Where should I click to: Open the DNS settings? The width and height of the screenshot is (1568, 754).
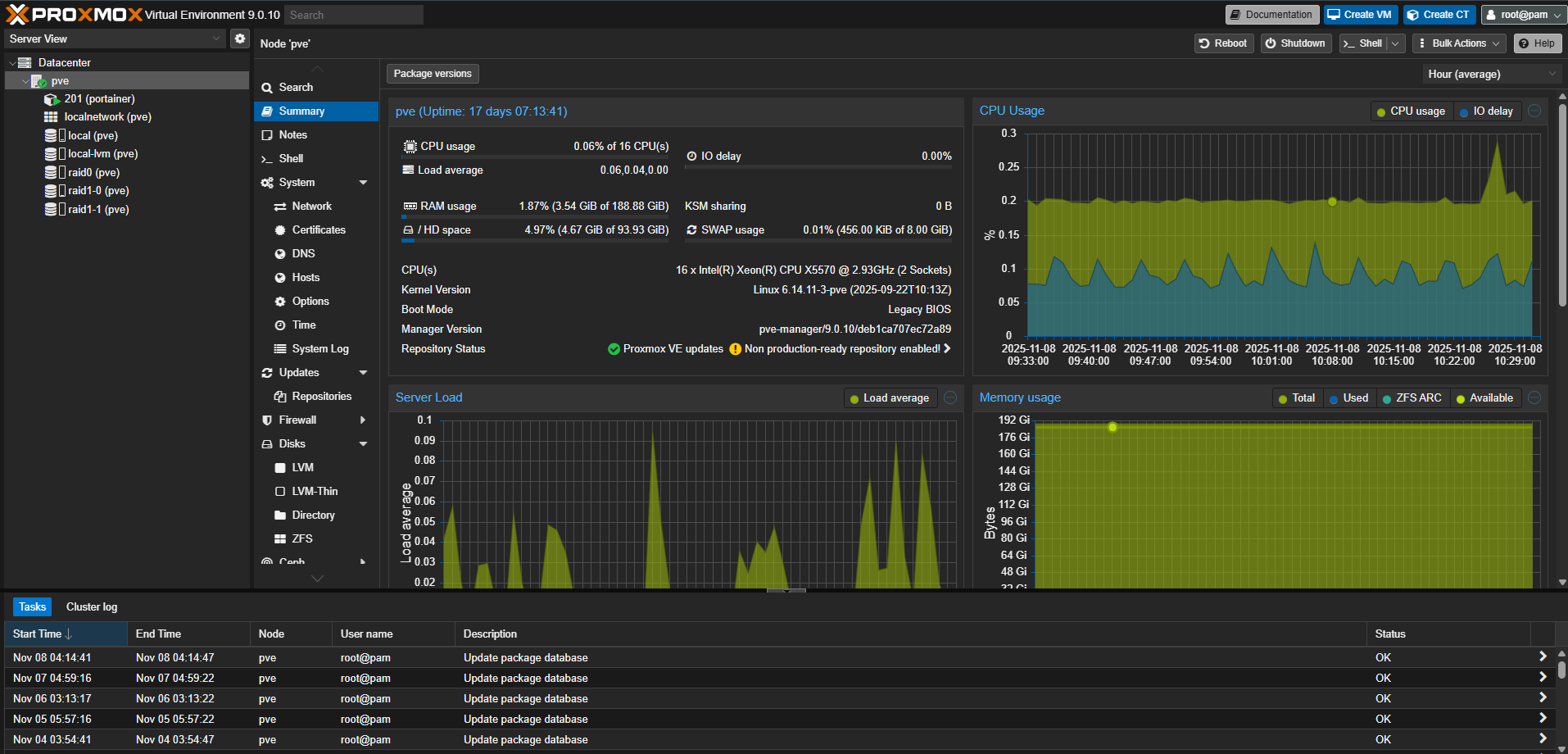(301, 253)
